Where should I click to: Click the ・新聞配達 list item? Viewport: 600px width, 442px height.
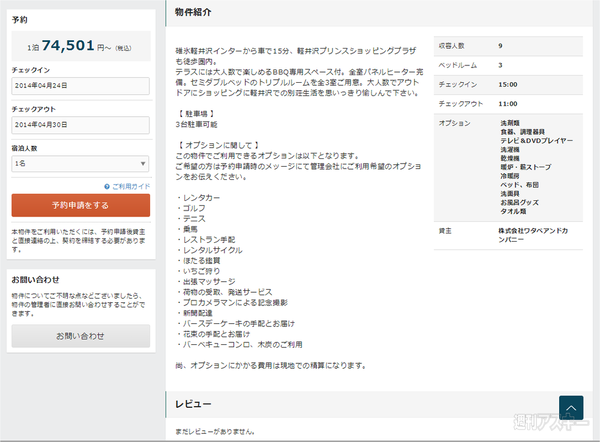(x=194, y=313)
